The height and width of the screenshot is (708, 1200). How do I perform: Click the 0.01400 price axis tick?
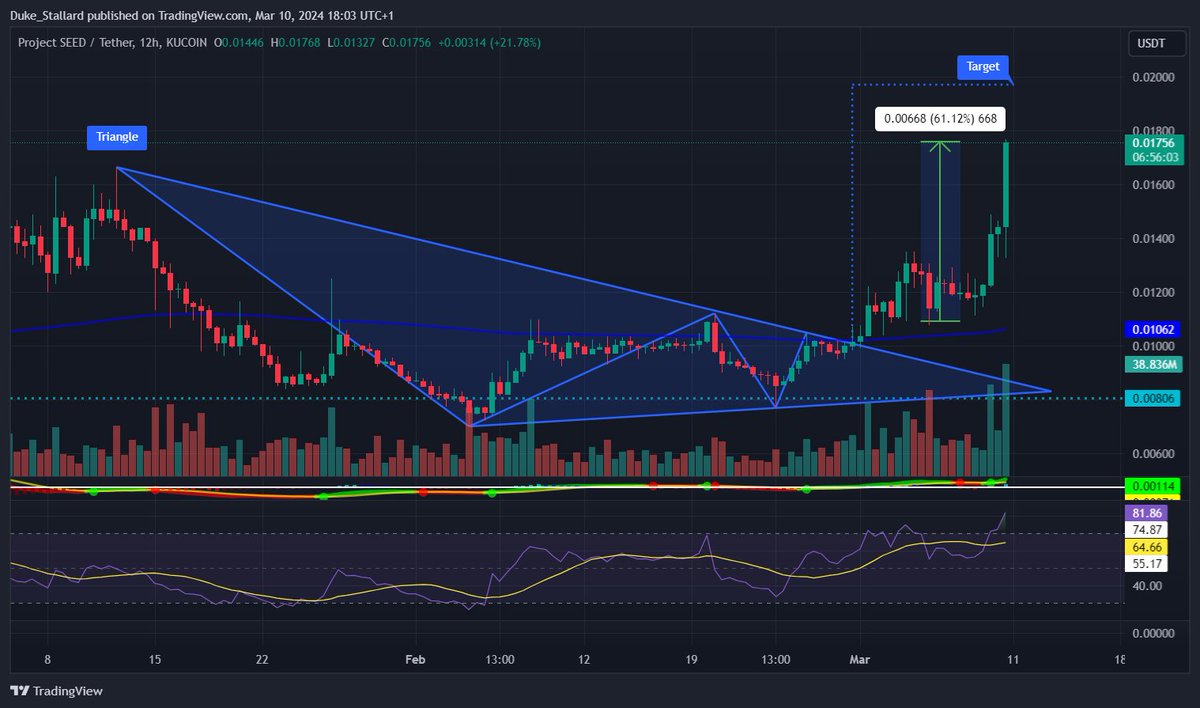(x=1154, y=239)
